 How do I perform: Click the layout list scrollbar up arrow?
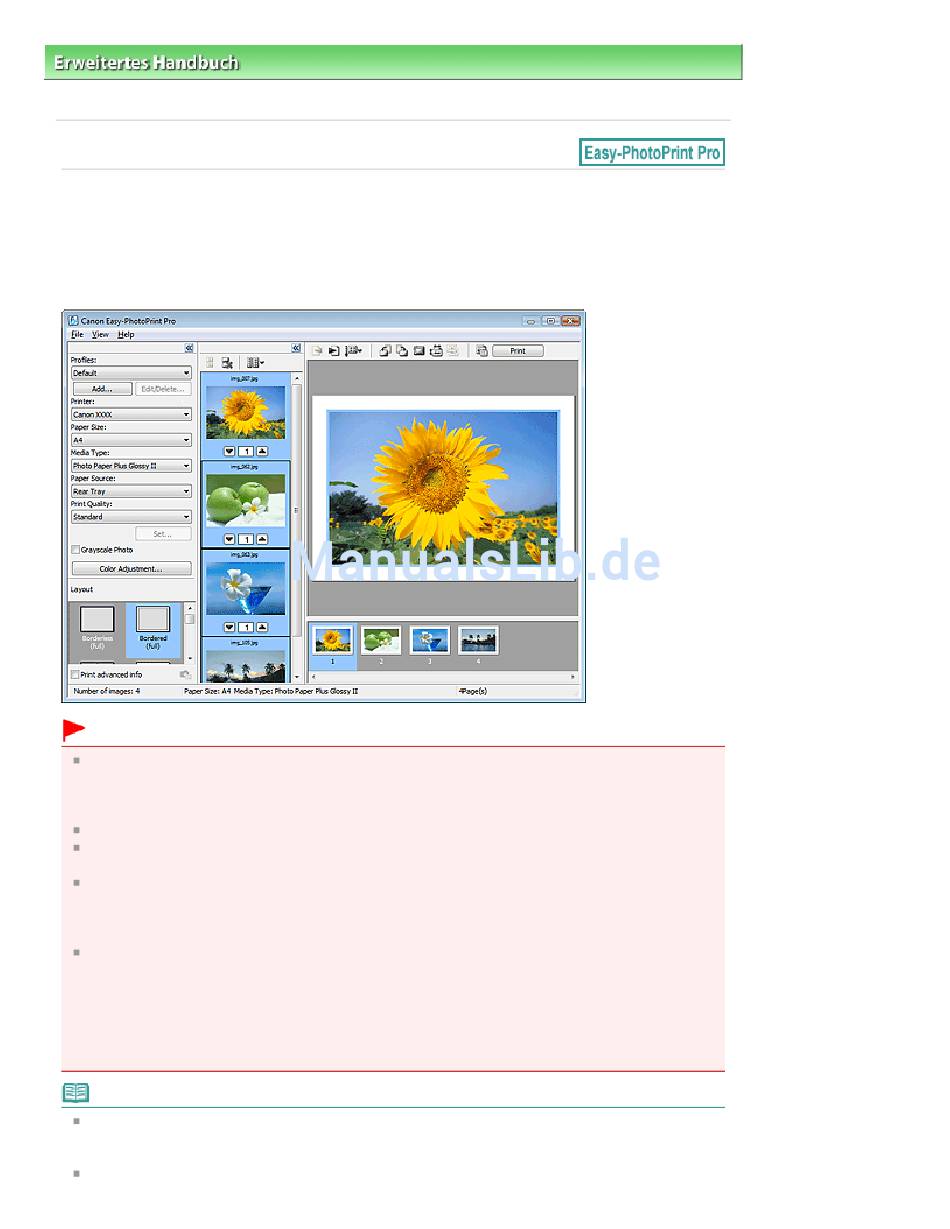[x=189, y=607]
